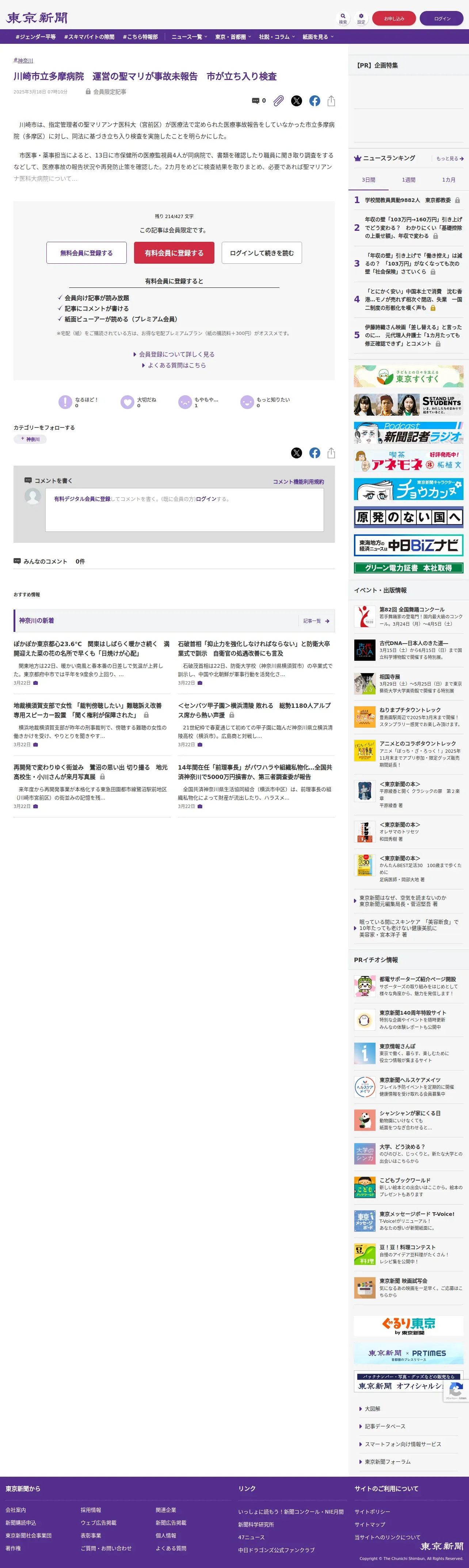Open the comment count bubble icon

(256, 100)
